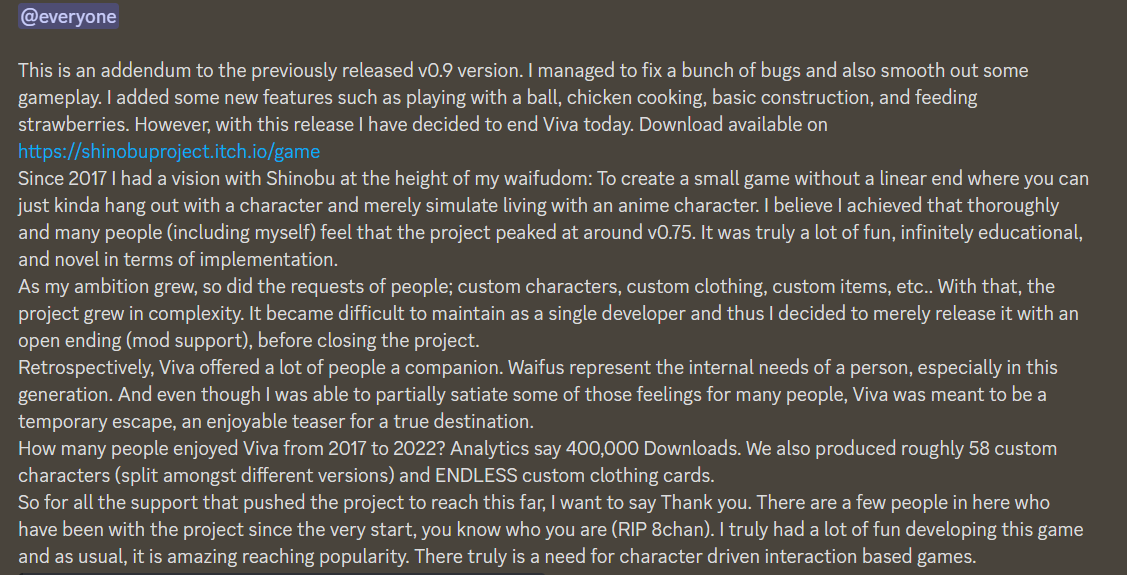Open the shinobuproject.itch.io/game link

[x=169, y=152]
